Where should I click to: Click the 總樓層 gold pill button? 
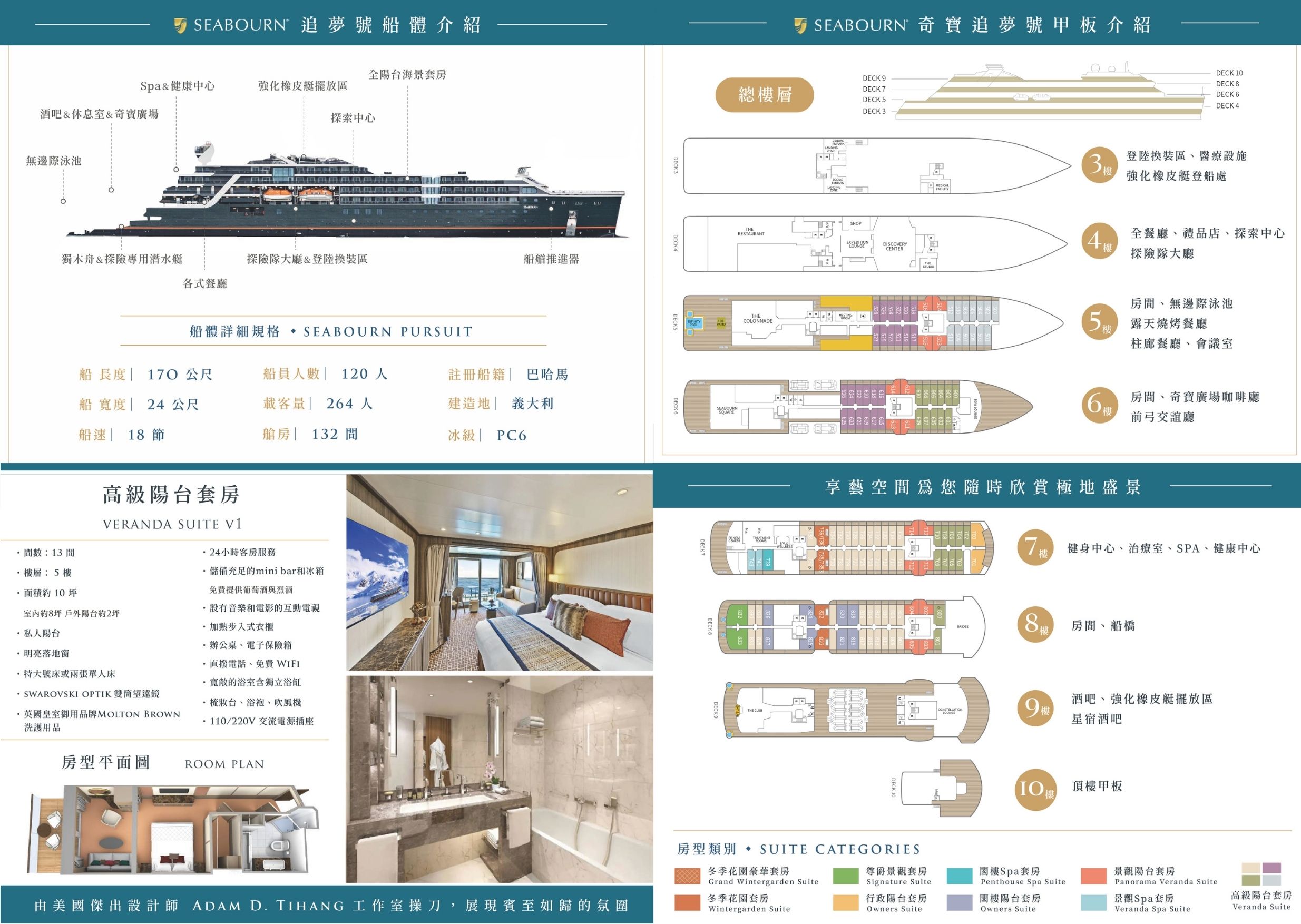(765, 94)
